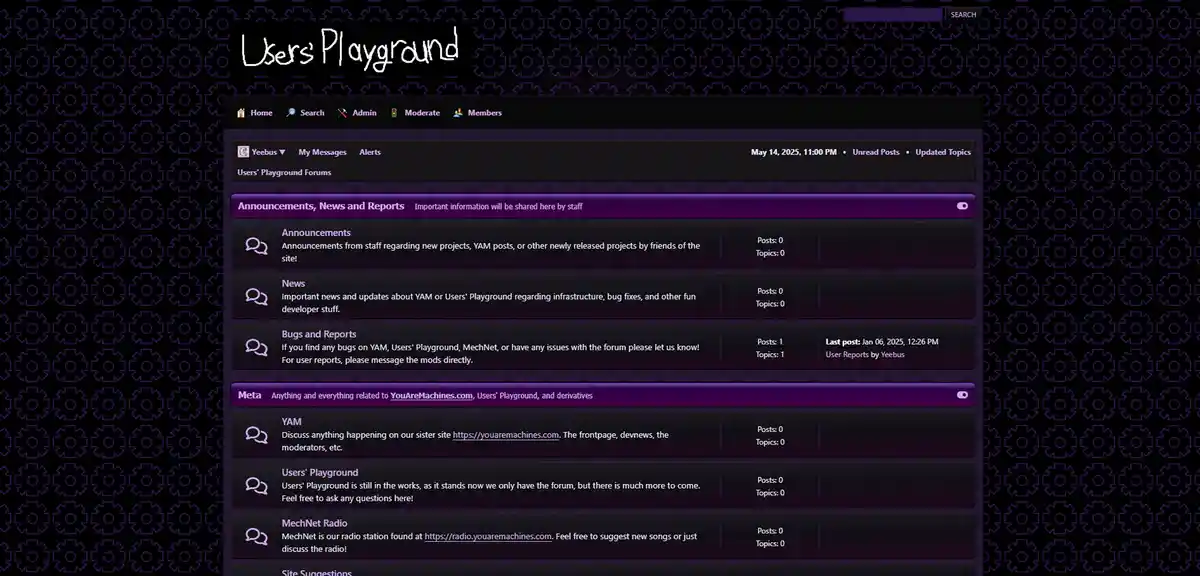Click the Moderate icon
The width and height of the screenshot is (1200, 576).
[x=395, y=113]
